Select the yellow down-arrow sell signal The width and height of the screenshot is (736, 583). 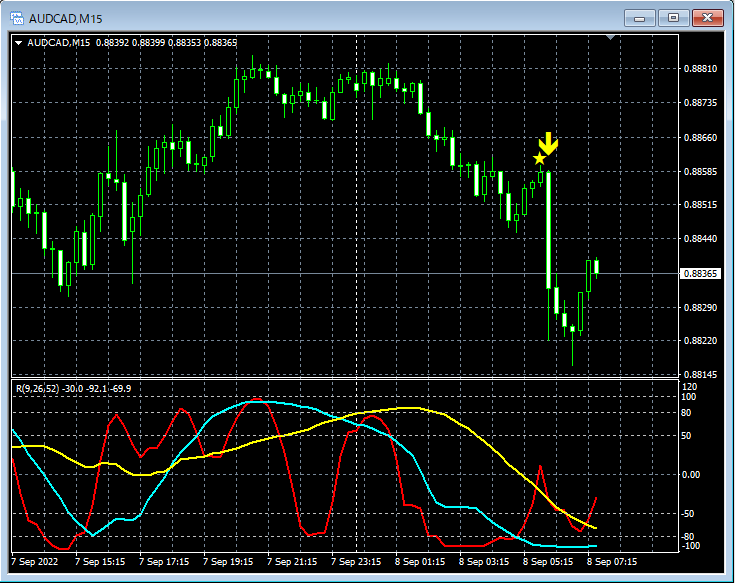pyautogui.click(x=548, y=144)
